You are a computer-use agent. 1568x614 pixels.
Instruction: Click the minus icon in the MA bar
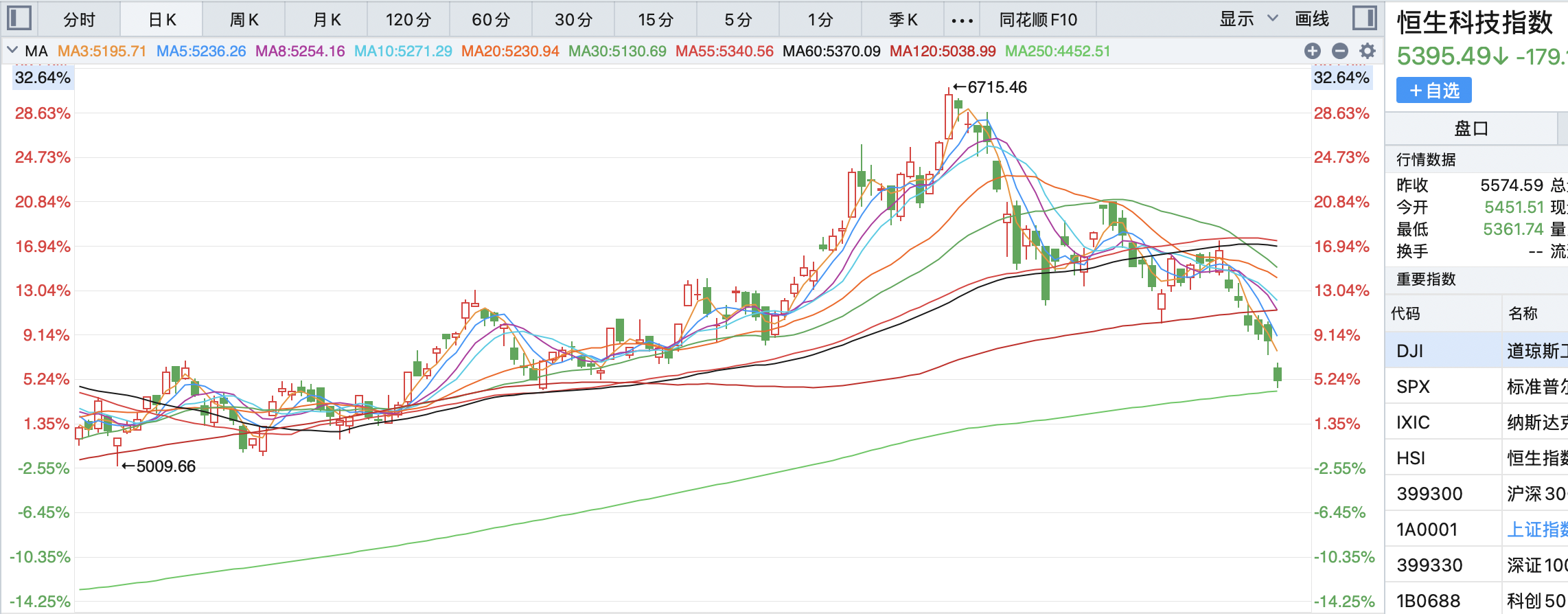[x=1339, y=51]
